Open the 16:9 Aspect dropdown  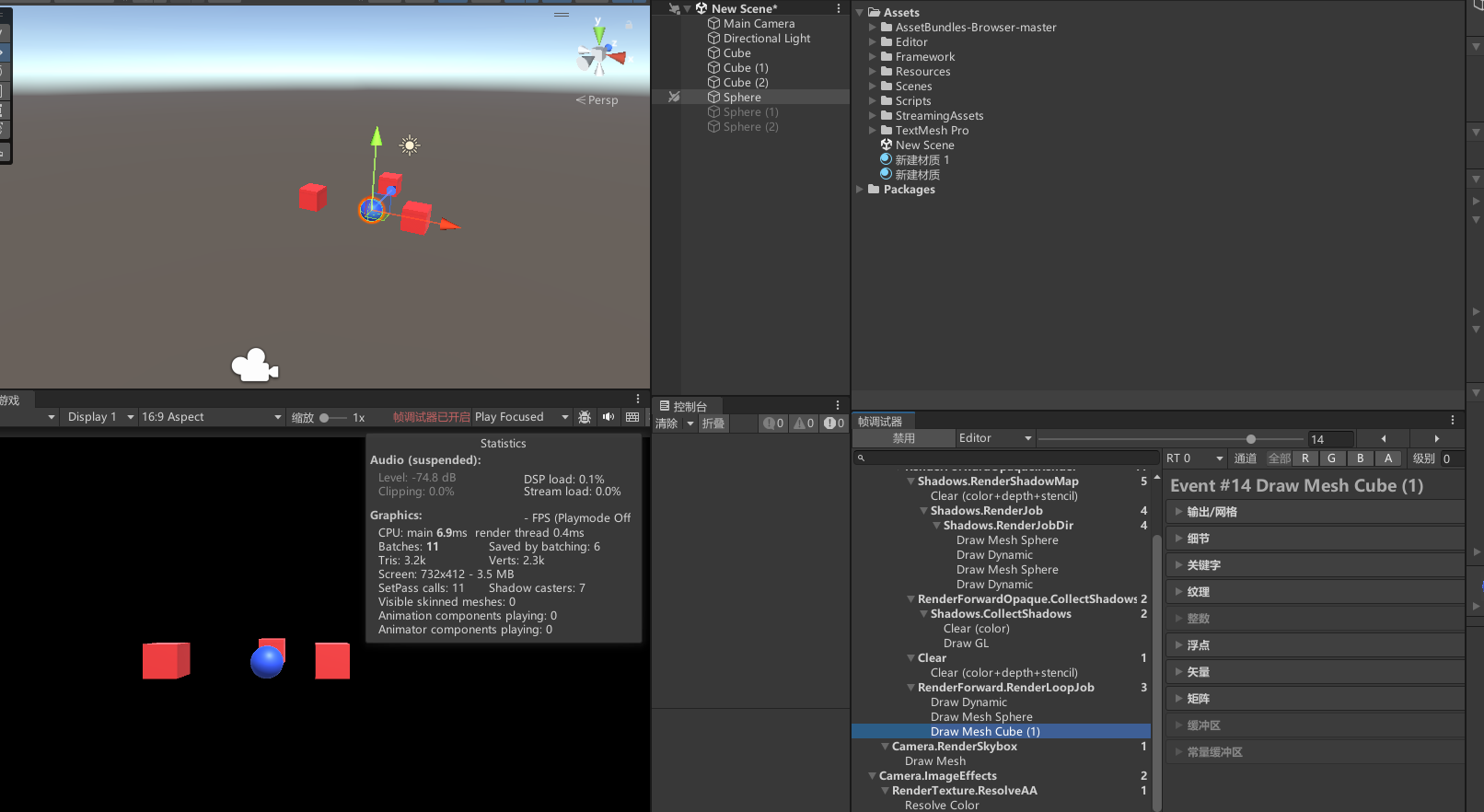coord(211,417)
